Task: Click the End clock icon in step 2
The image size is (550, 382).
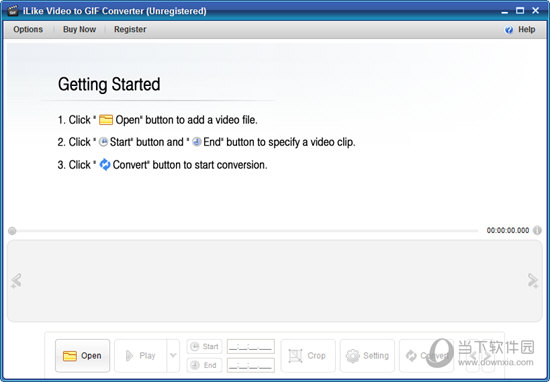Action: click(197, 142)
